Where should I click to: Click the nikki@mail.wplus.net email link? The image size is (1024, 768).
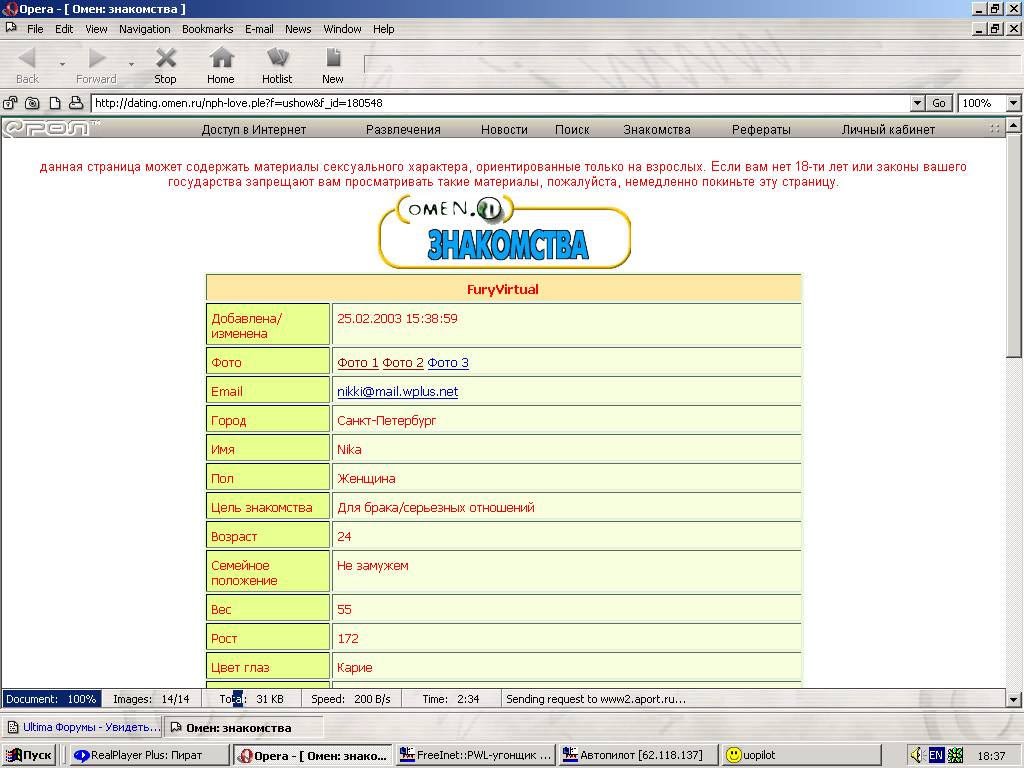click(x=397, y=391)
